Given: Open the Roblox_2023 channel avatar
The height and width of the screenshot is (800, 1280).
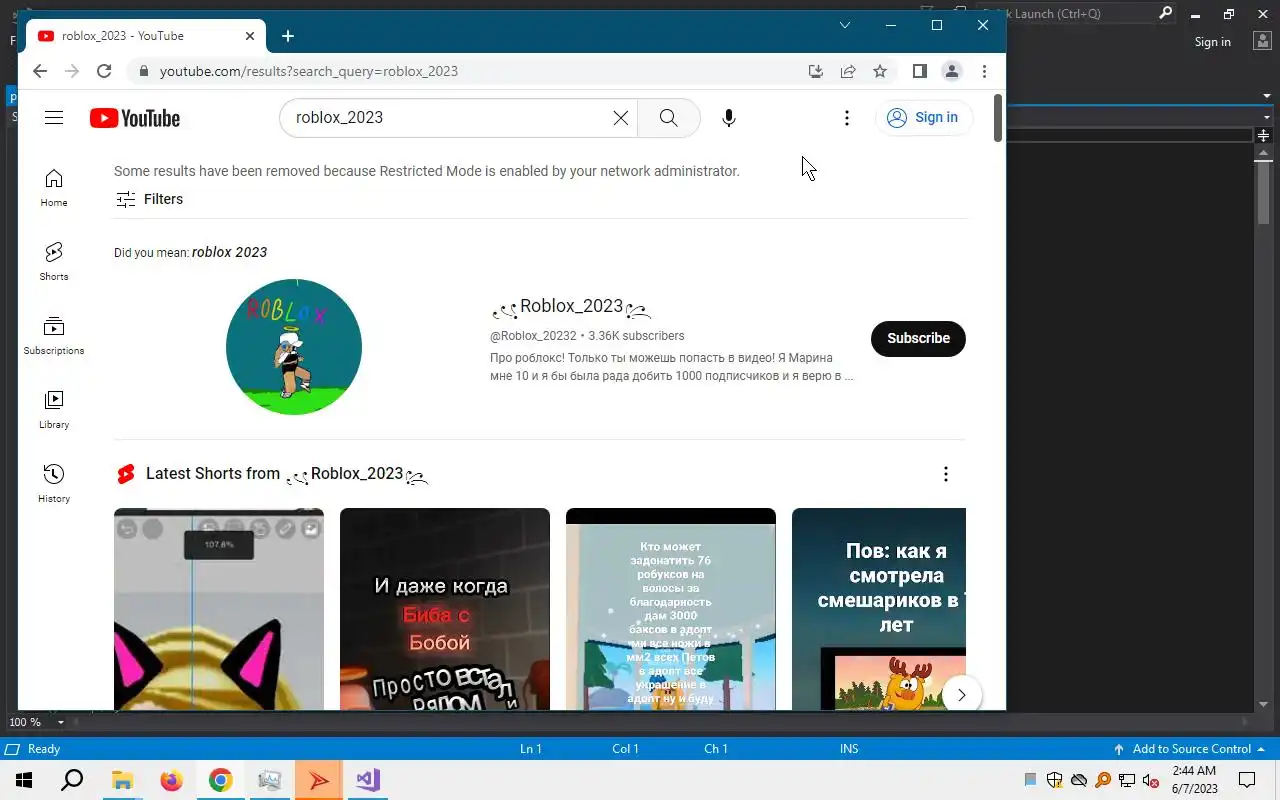Looking at the screenshot, I should 294,347.
